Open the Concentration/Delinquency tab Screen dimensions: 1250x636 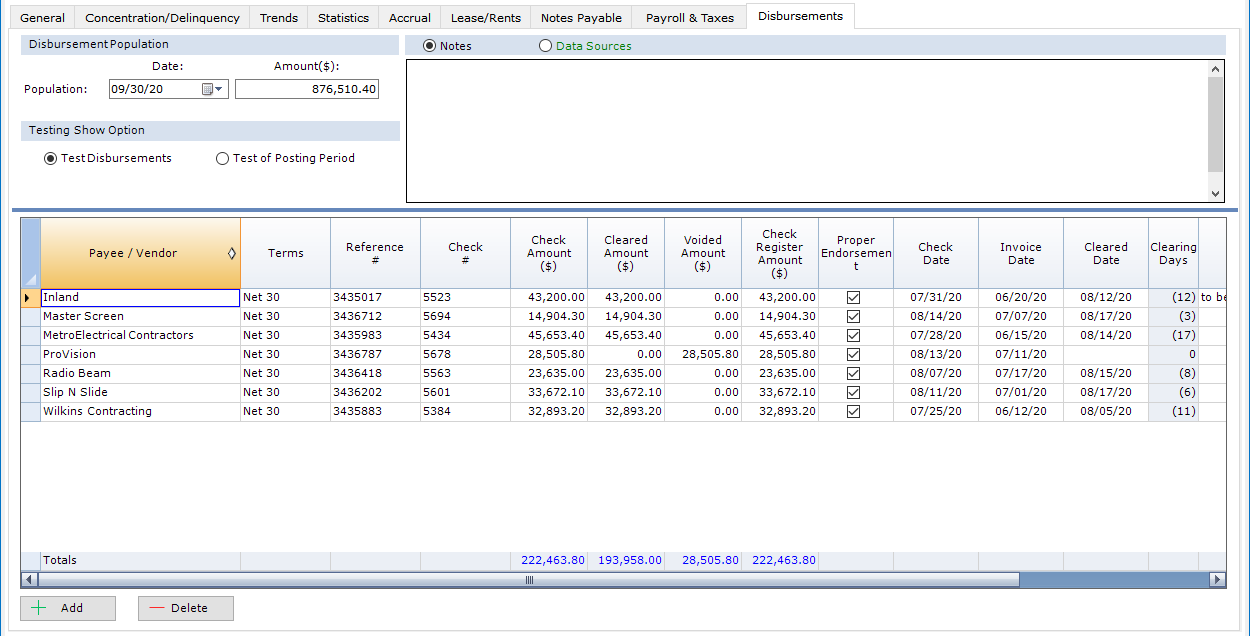click(162, 18)
